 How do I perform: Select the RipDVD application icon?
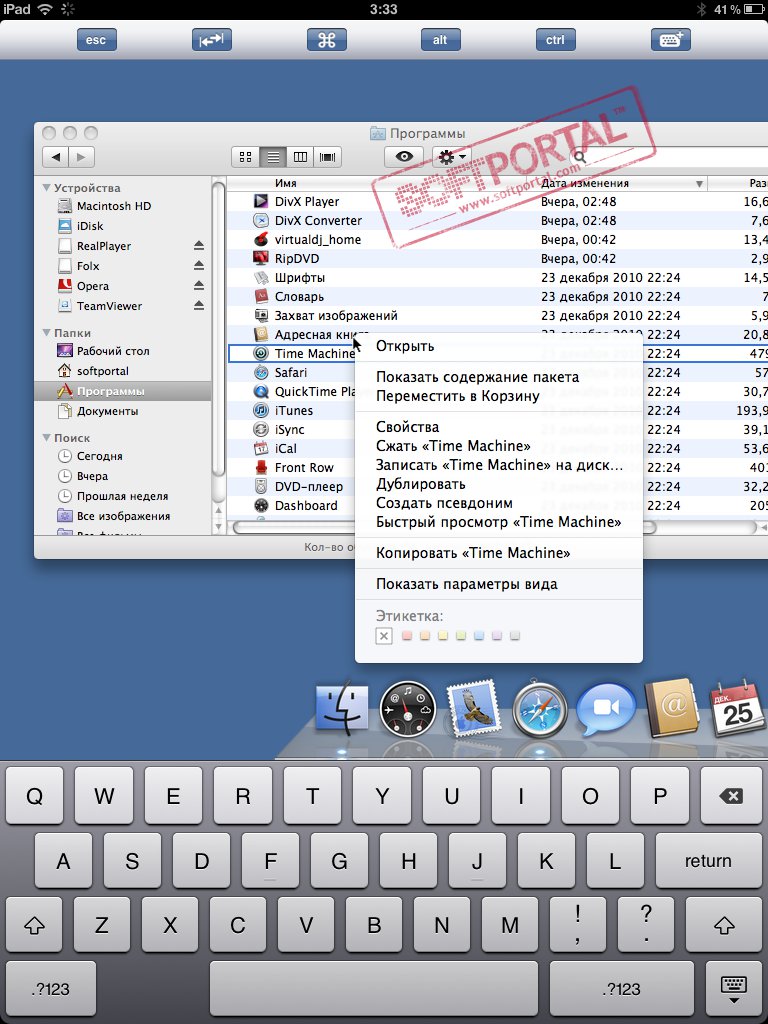[x=261, y=259]
